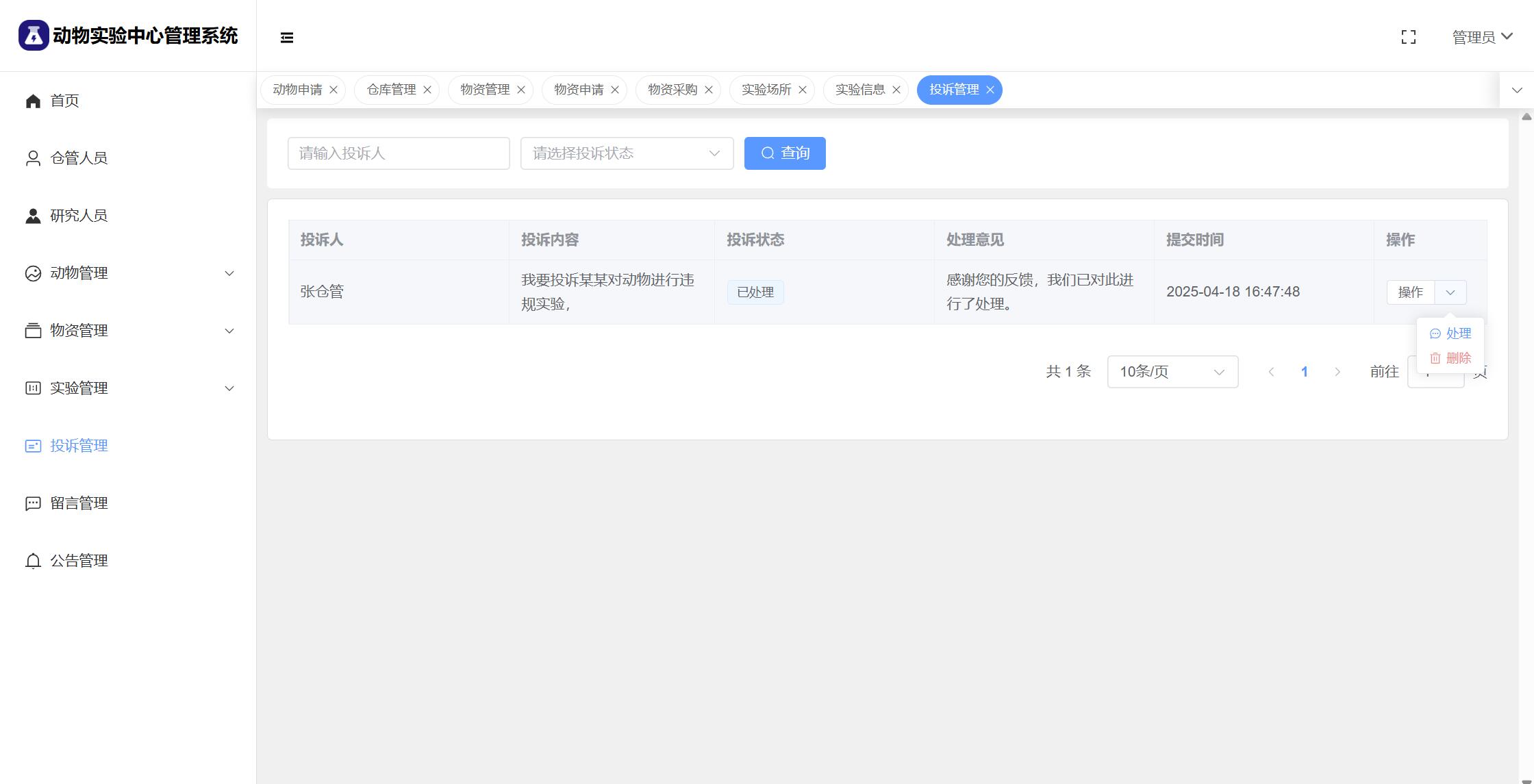Screen dimensions: 1534x784
Task: Click the home icon for 首页
Action: (x=33, y=101)
